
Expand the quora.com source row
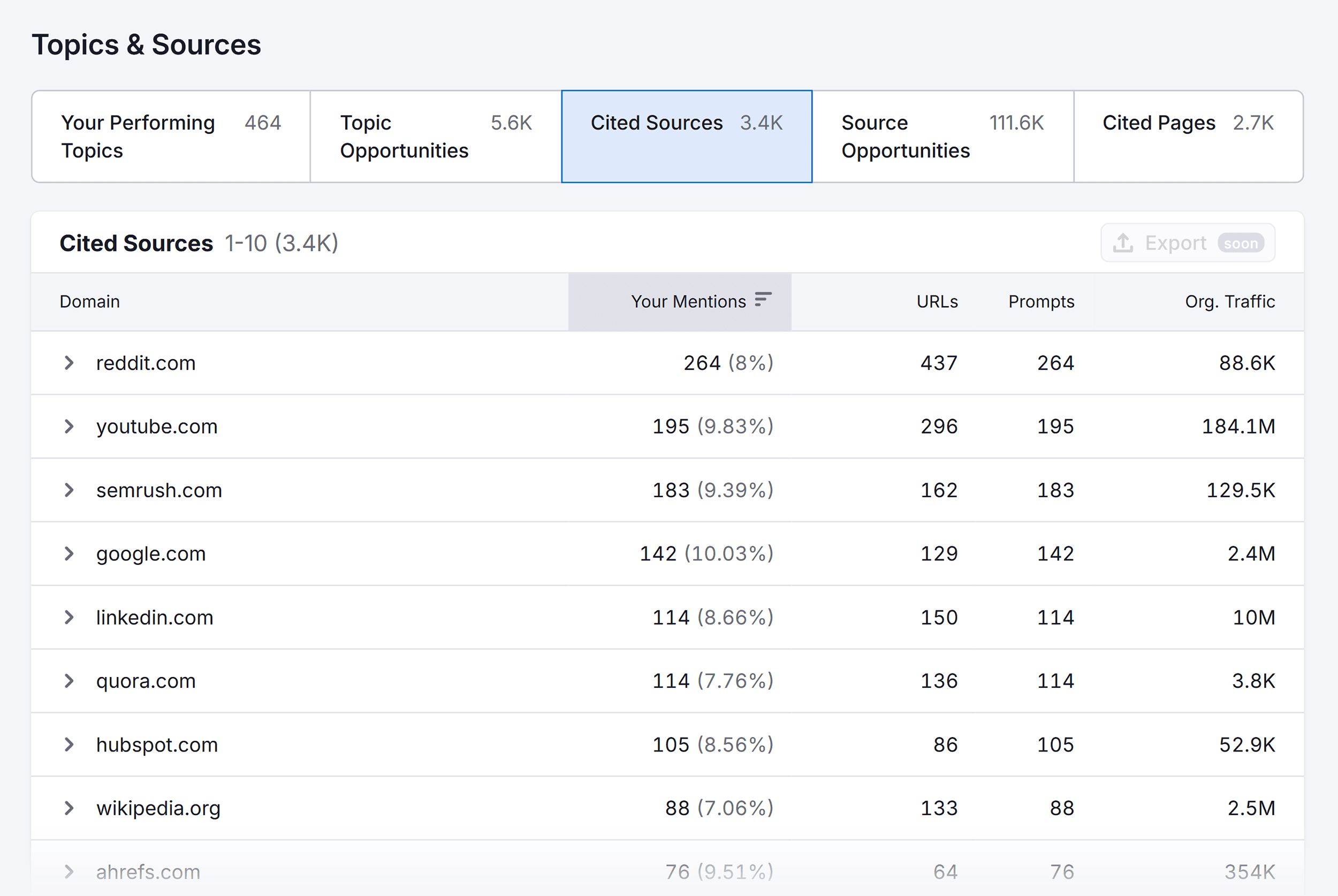pyautogui.click(x=69, y=681)
